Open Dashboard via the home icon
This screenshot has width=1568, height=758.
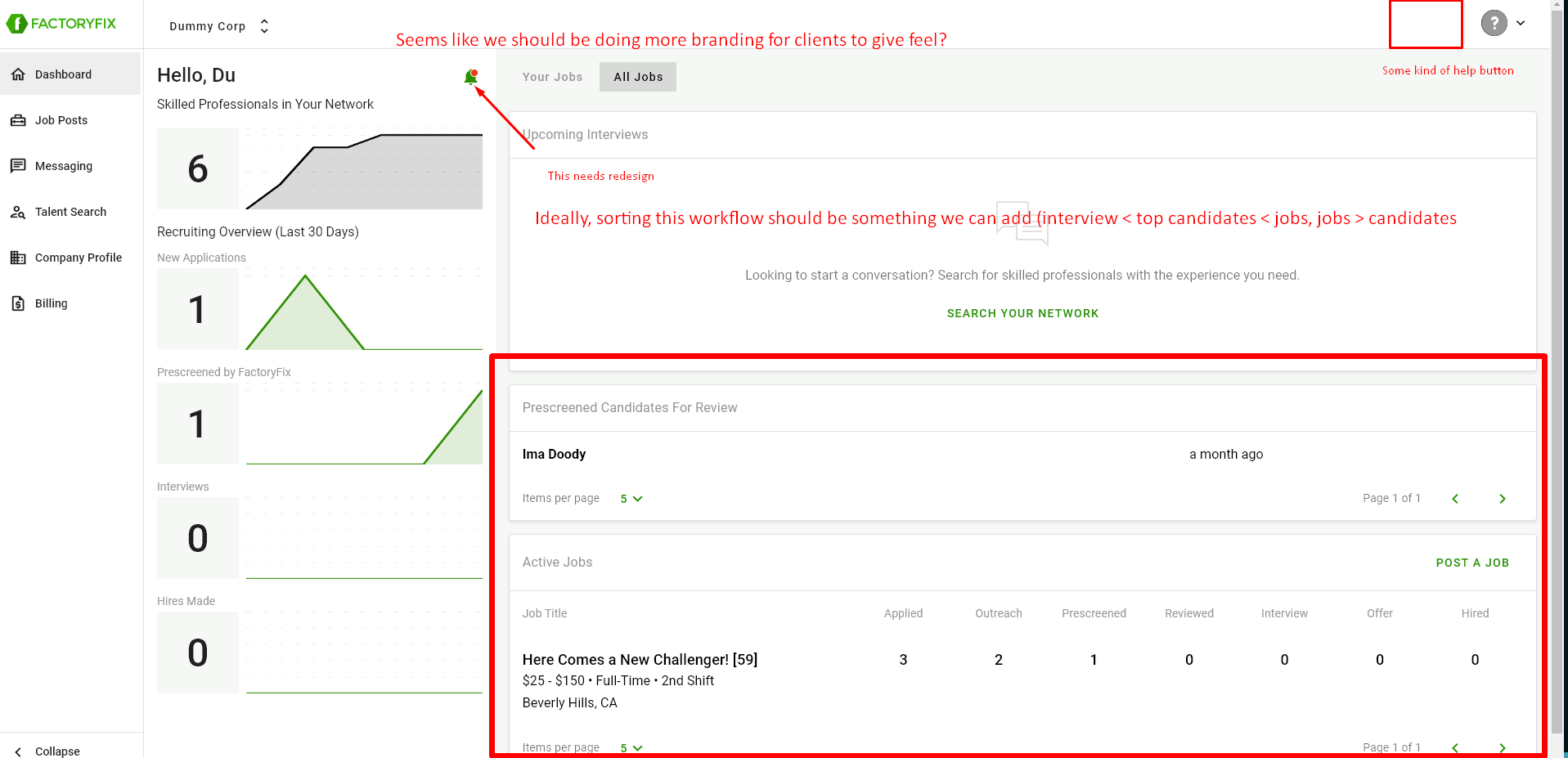pos(18,74)
